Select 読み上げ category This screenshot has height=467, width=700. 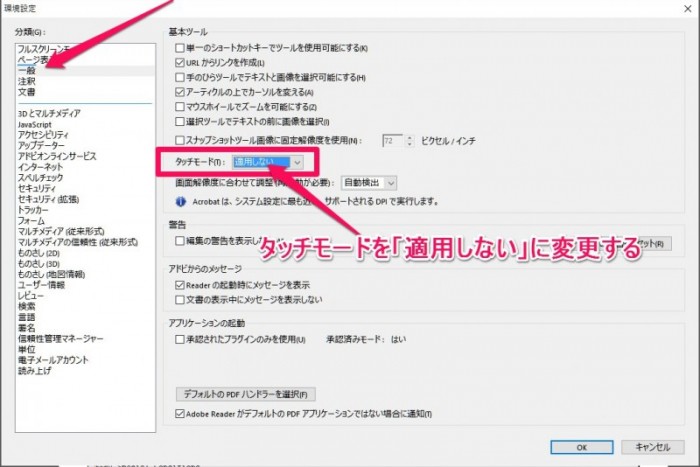coord(34,371)
